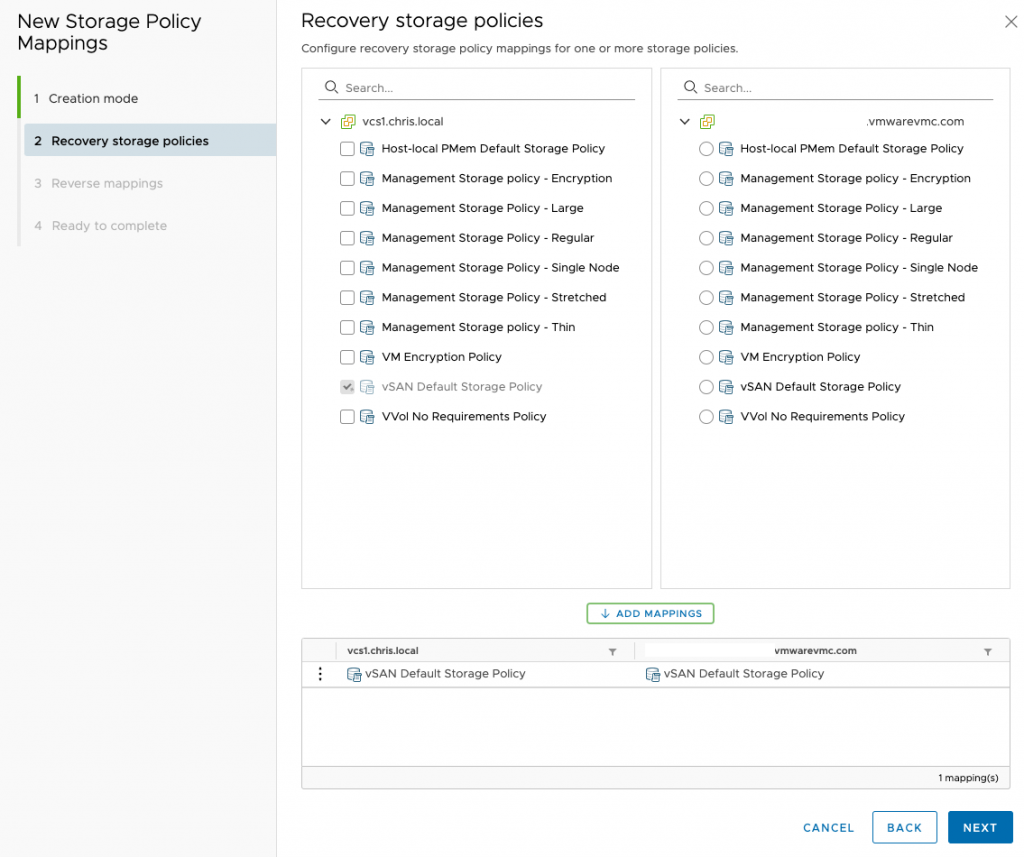Screen dimensions: 1024x857
Task: Click policy icon beside left VM Encryption Policy
Action: click(367, 357)
